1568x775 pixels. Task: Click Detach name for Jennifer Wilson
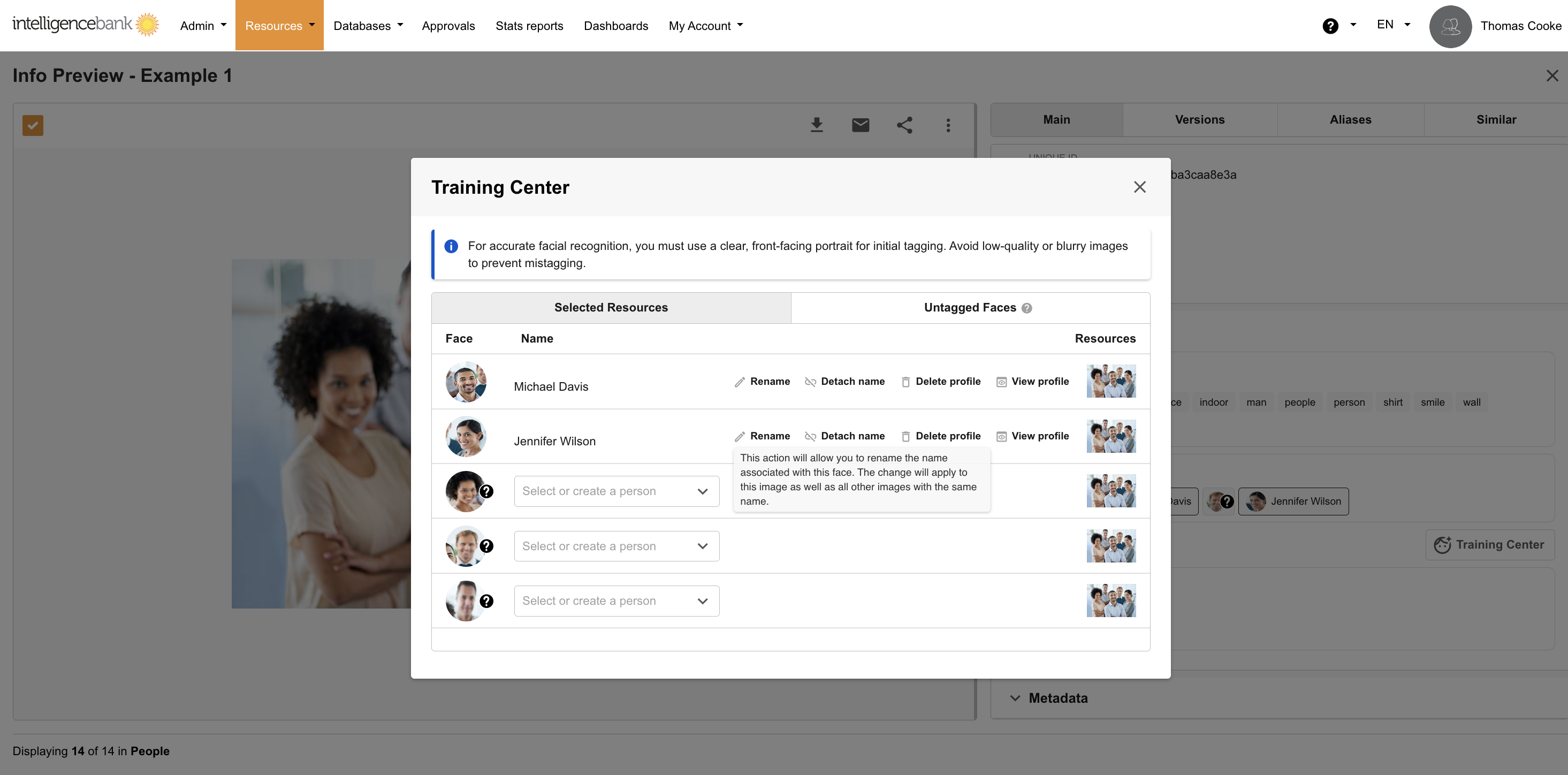[x=845, y=436]
